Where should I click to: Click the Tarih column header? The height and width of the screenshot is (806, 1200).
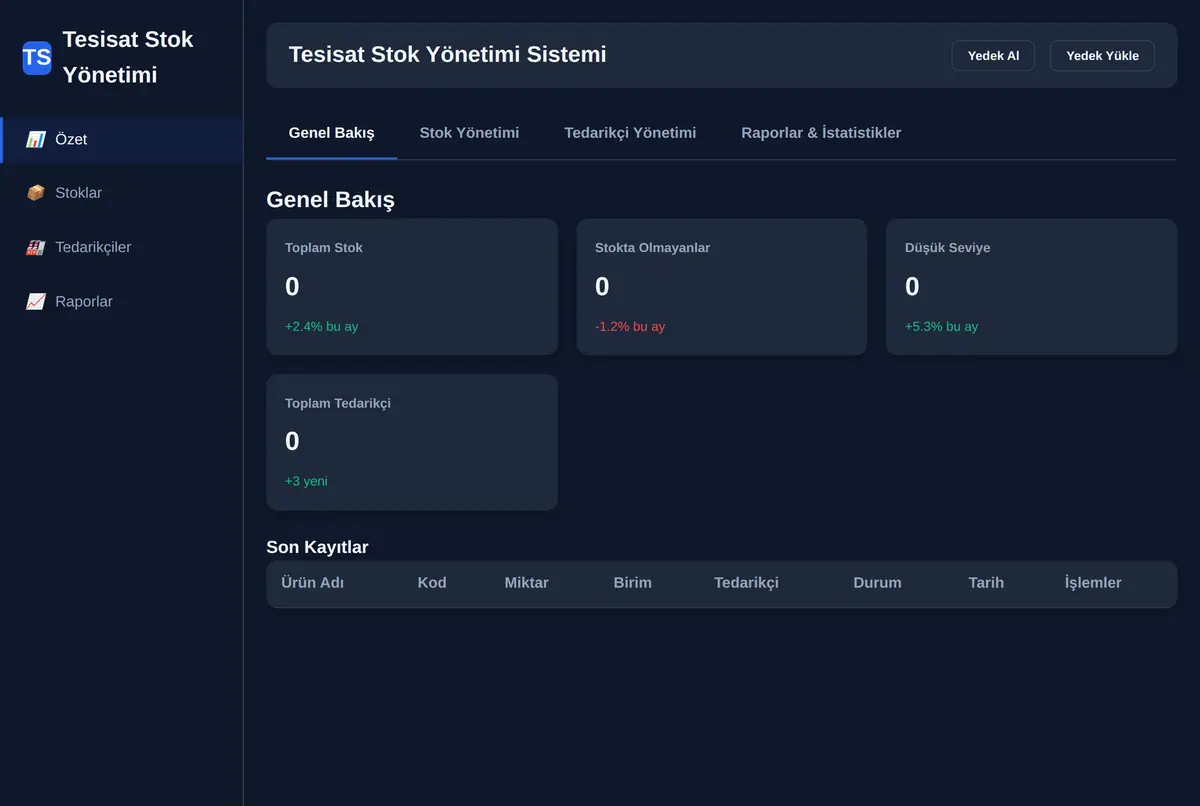tap(986, 583)
